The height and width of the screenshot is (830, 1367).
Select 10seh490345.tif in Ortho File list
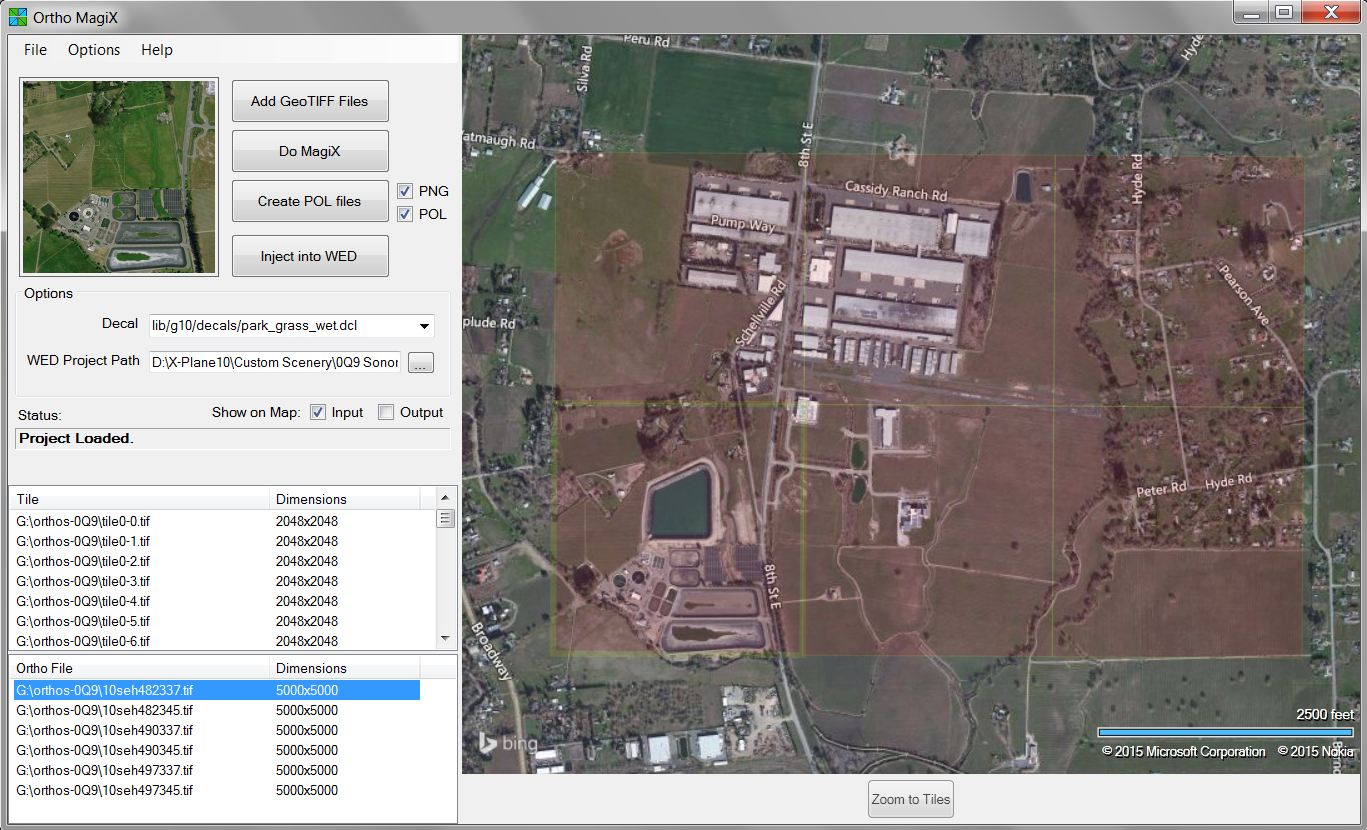click(x=105, y=750)
